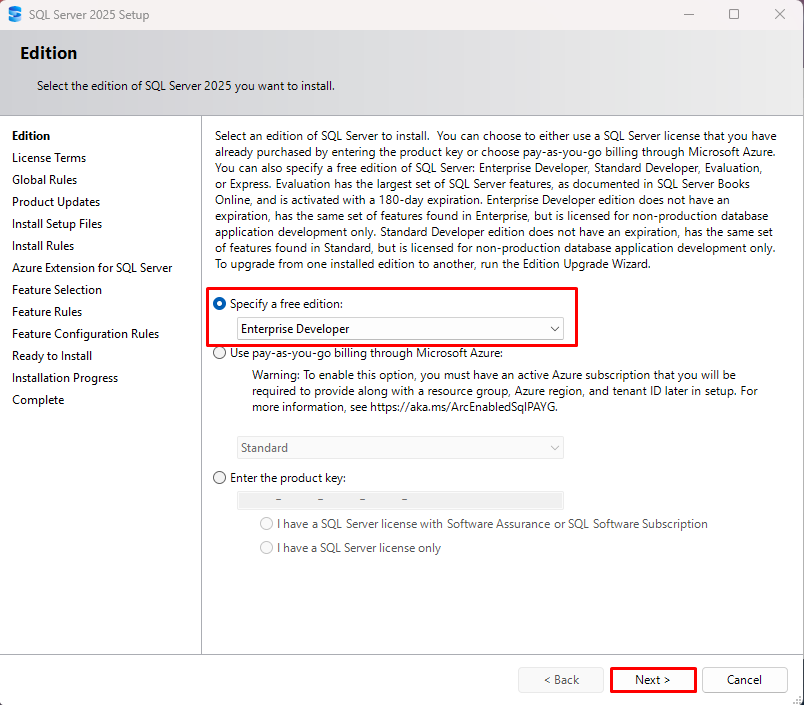
Task: Select the Edition step in sidebar
Action: [x=31, y=136]
